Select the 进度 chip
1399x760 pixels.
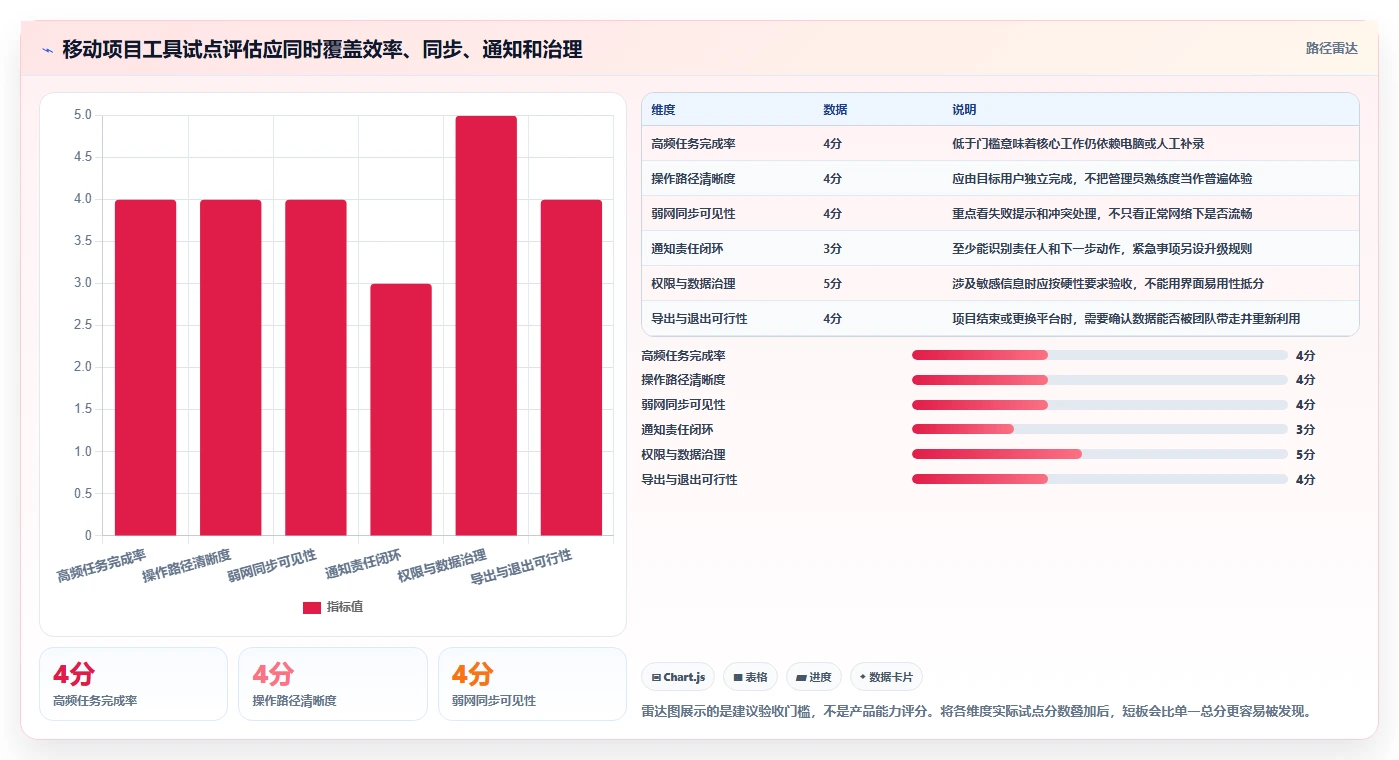click(814, 677)
